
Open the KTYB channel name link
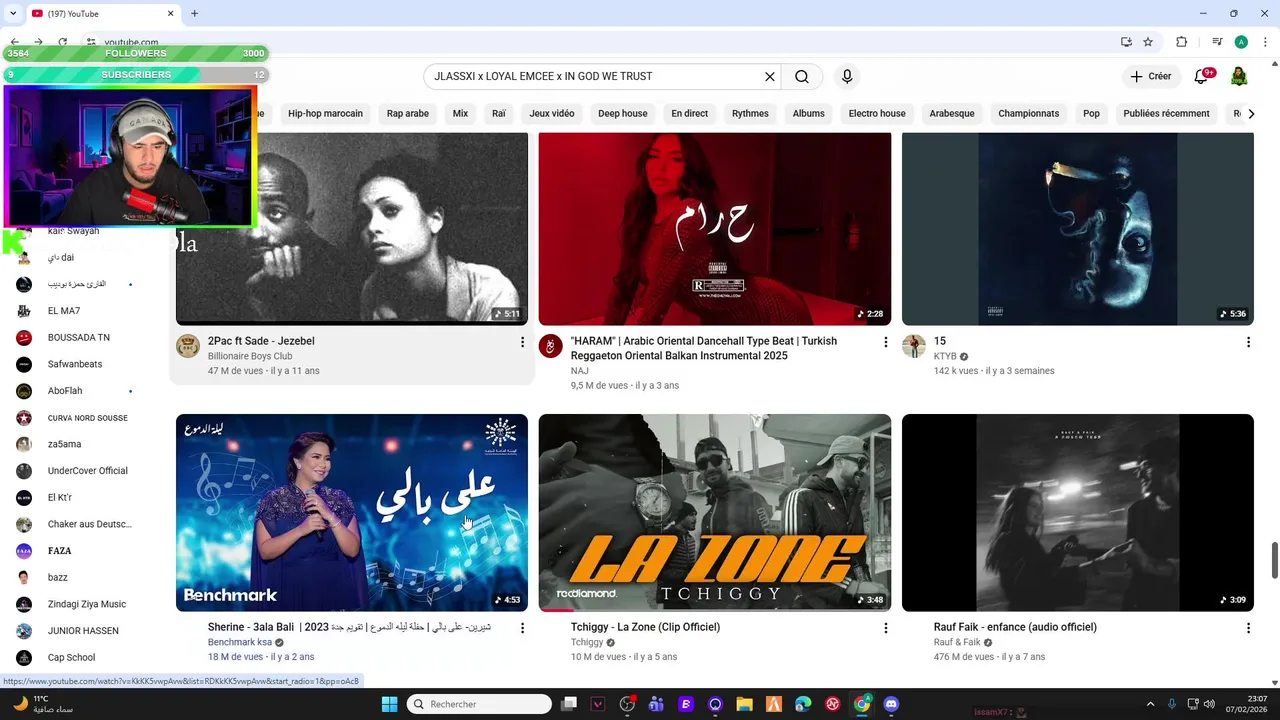945,356
